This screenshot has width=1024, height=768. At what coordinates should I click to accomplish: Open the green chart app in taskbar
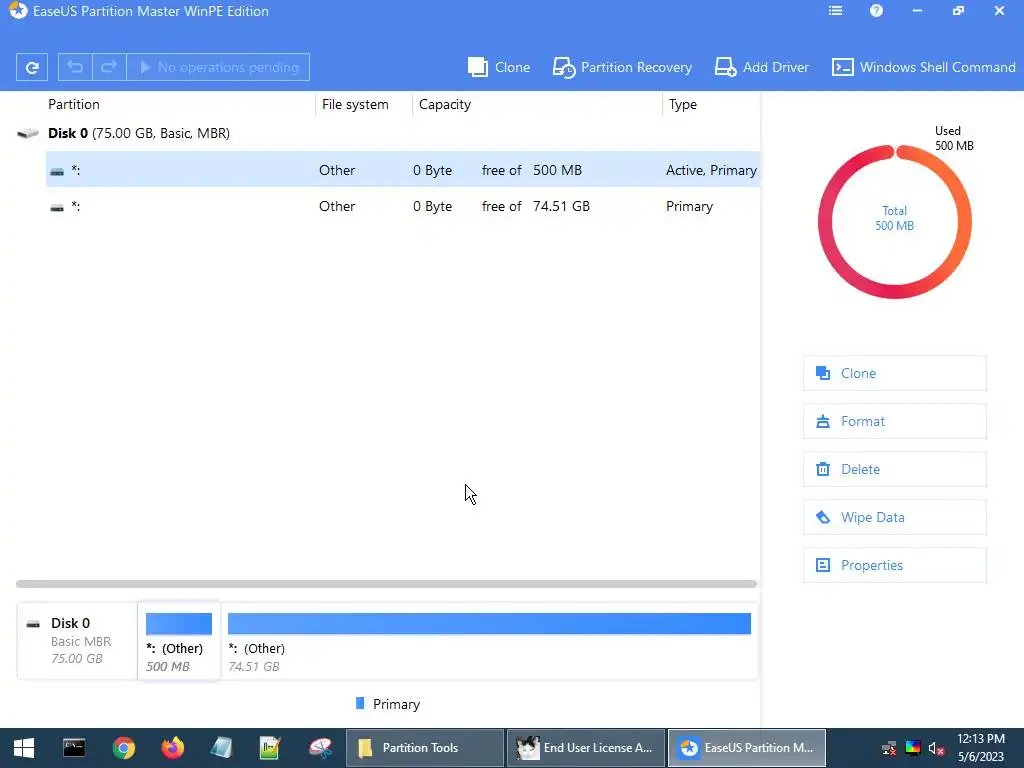(270, 748)
